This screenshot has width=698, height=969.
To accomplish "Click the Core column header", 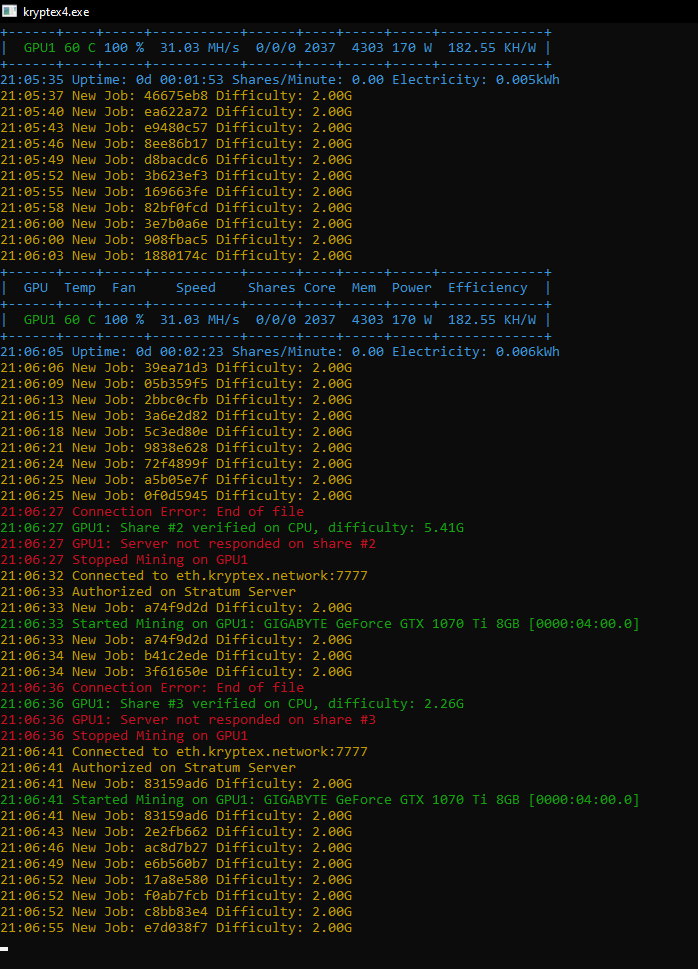I will [x=320, y=288].
